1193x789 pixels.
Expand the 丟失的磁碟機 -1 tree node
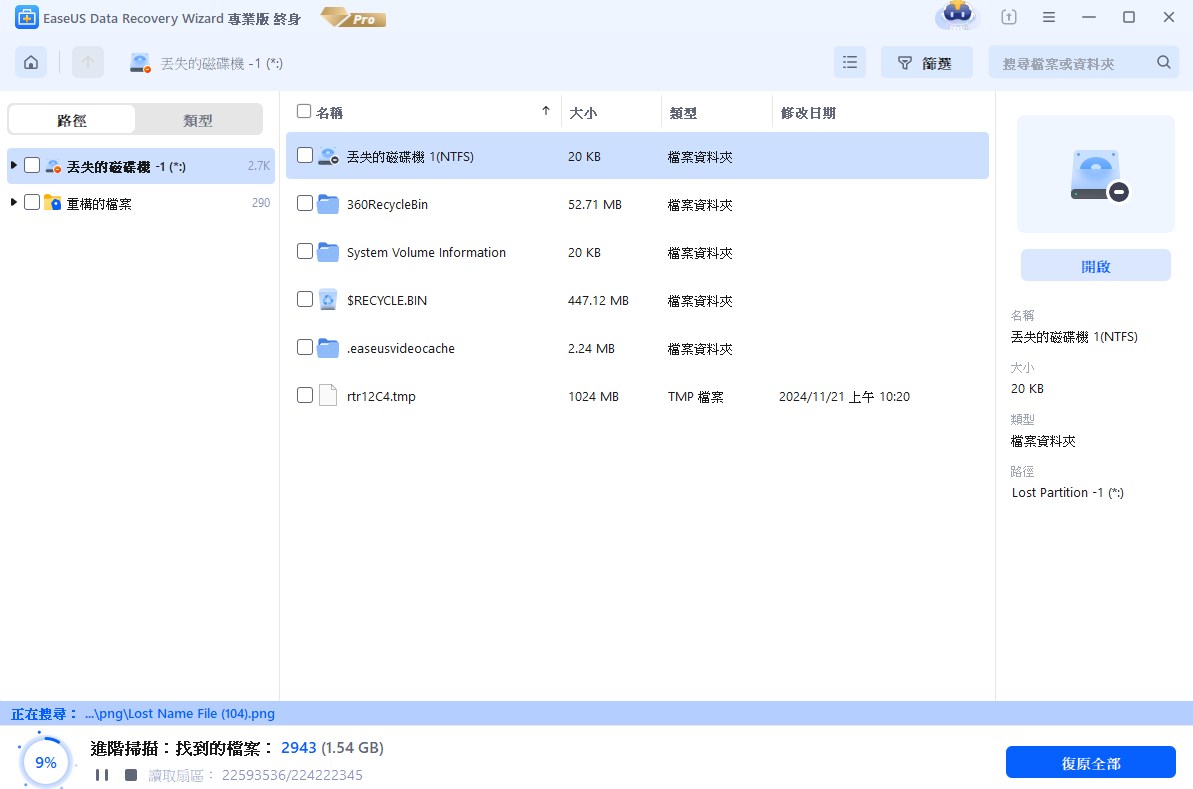14,165
